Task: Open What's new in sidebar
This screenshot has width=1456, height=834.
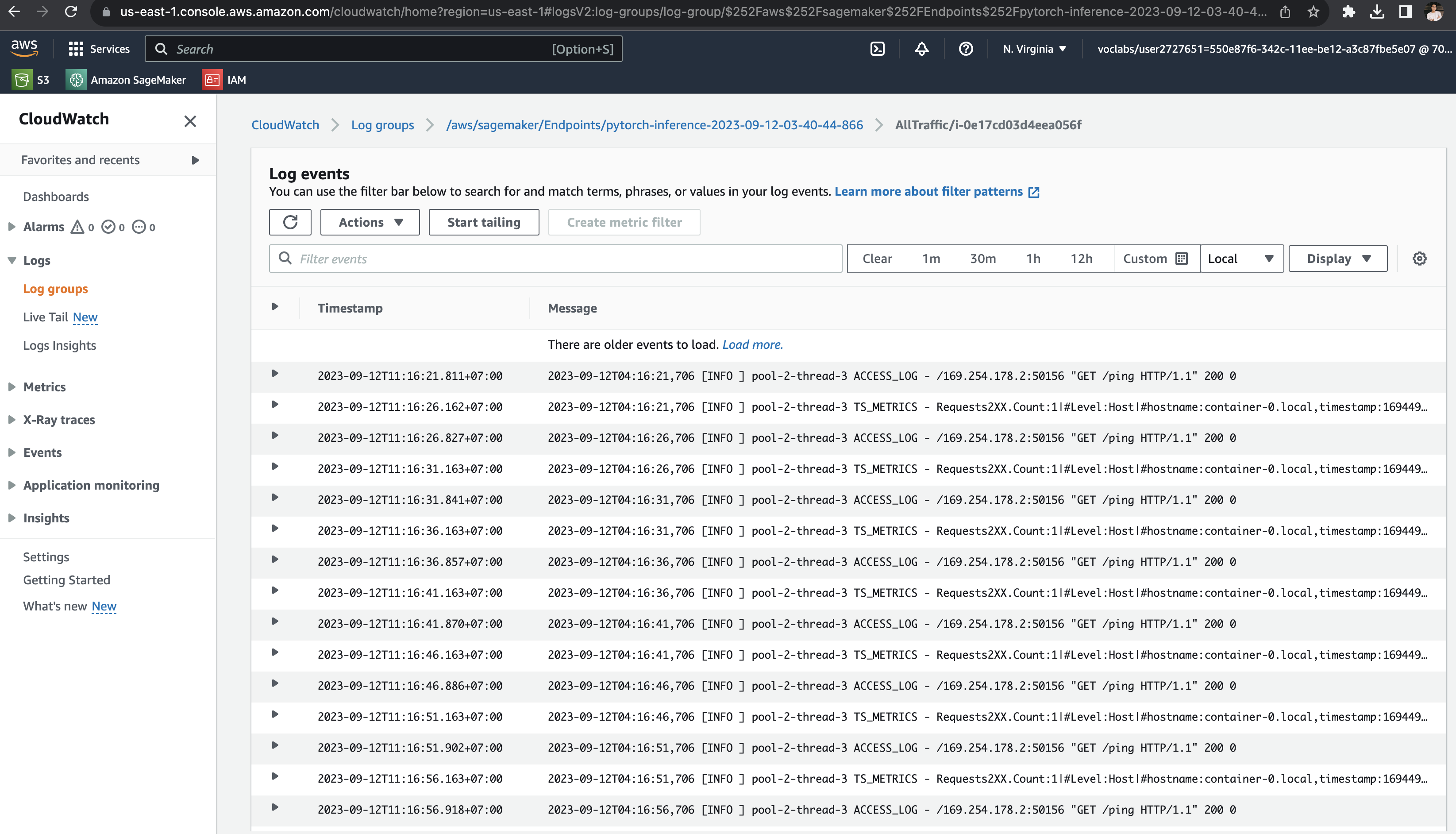Action: (55, 606)
